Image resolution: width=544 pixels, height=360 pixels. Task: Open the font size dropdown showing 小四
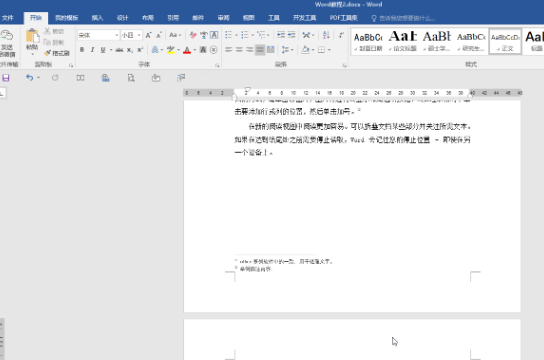pos(139,35)
